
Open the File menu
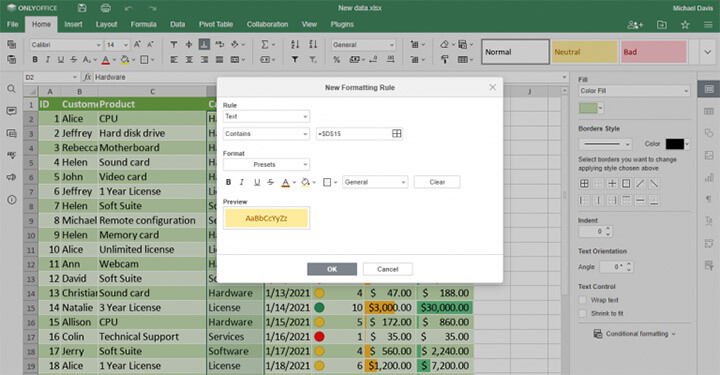(12, 24)
